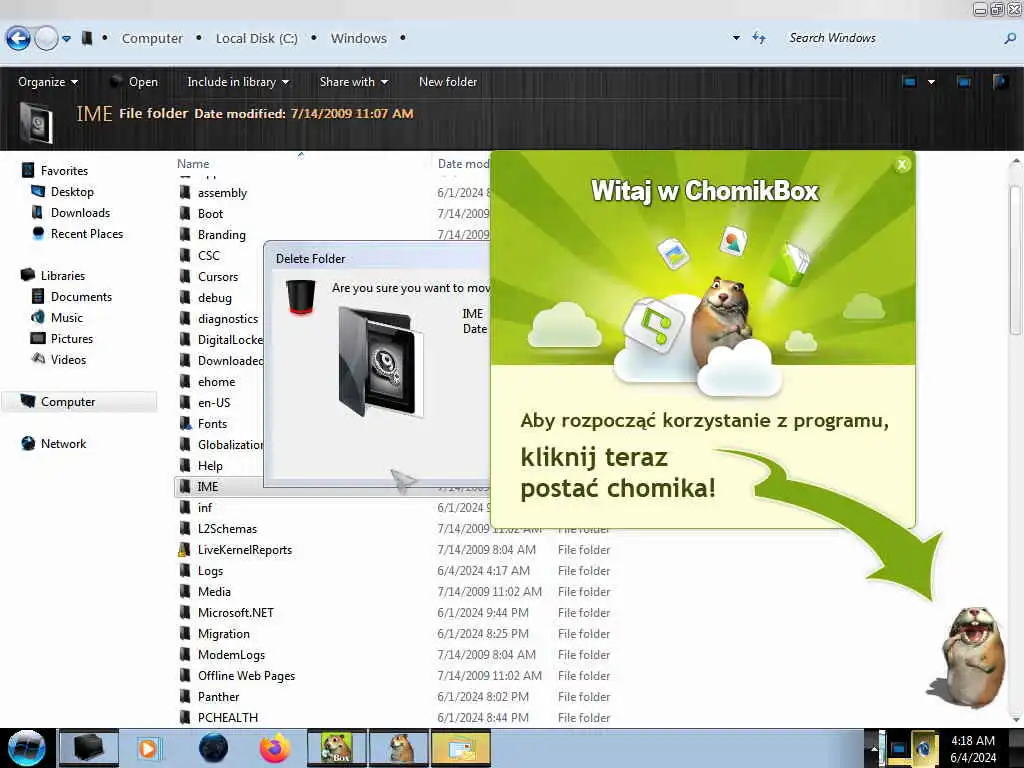Click the Search Windows input field
This screenshot has width=1024, height=768.
click(x=892, y=38)
